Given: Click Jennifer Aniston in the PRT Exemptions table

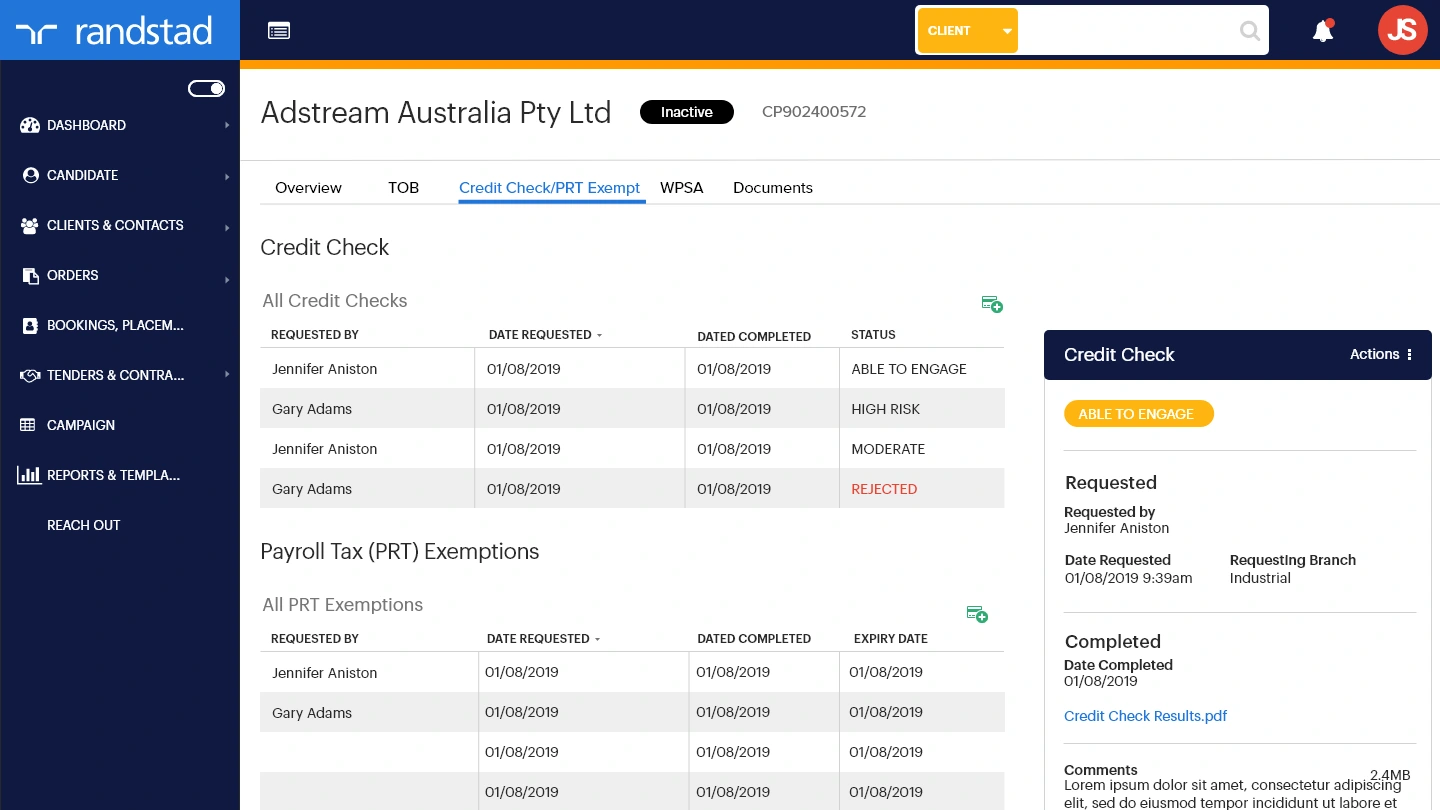Looking at the screenshot, I should click(325, 673).
